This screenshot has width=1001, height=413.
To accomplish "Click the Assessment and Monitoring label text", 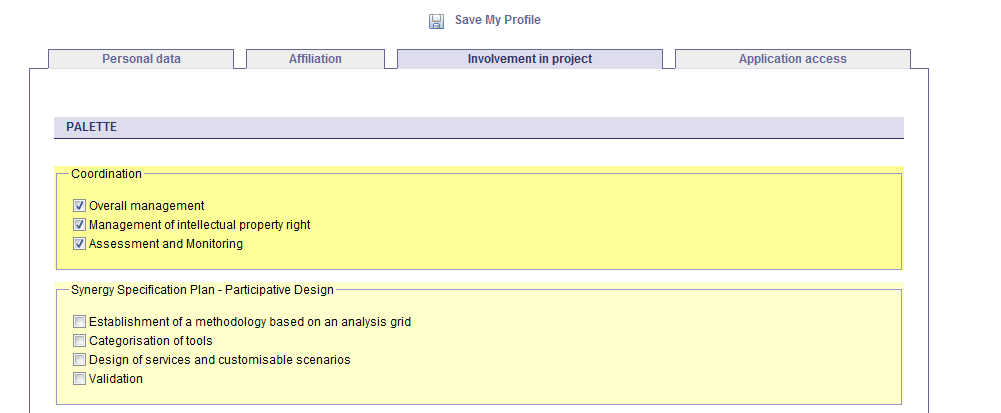I will coord(165,244).
